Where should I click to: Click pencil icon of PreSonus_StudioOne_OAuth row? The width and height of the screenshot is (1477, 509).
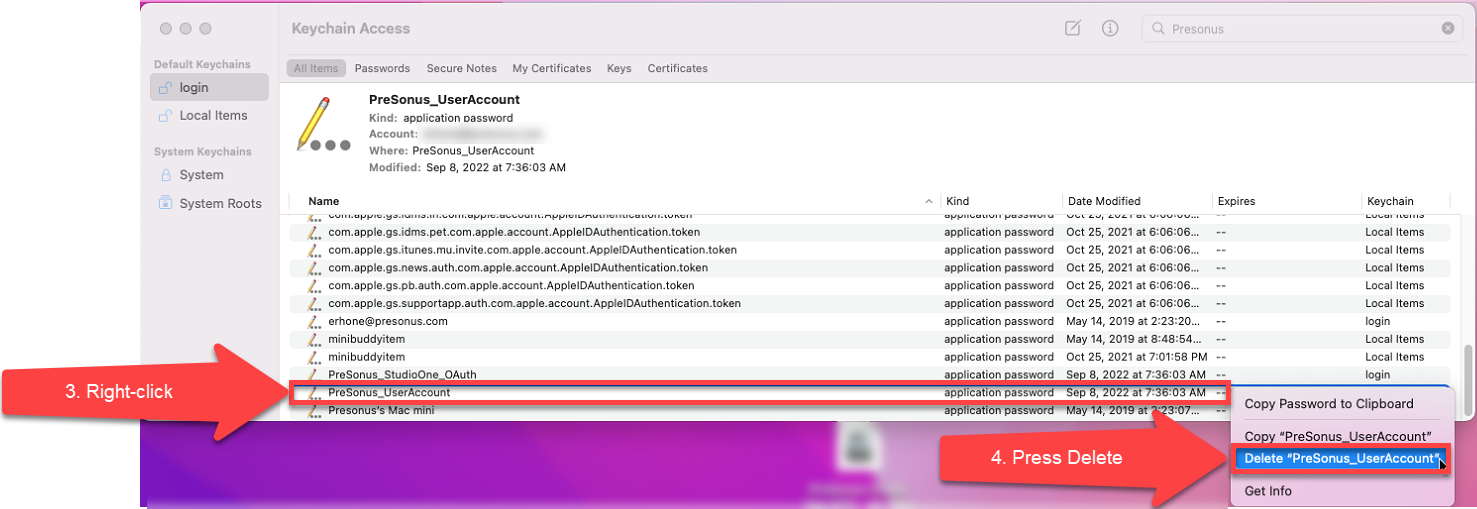click(x=314, y=375)
